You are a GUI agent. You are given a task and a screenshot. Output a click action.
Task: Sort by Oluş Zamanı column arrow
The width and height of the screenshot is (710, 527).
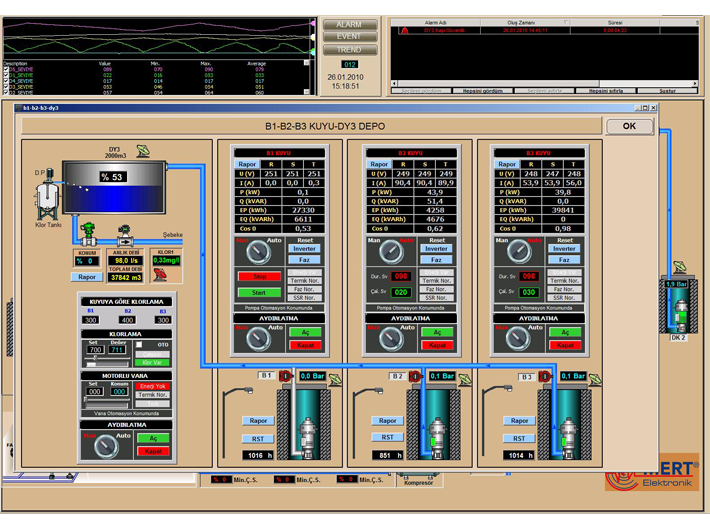pos(566,22)
